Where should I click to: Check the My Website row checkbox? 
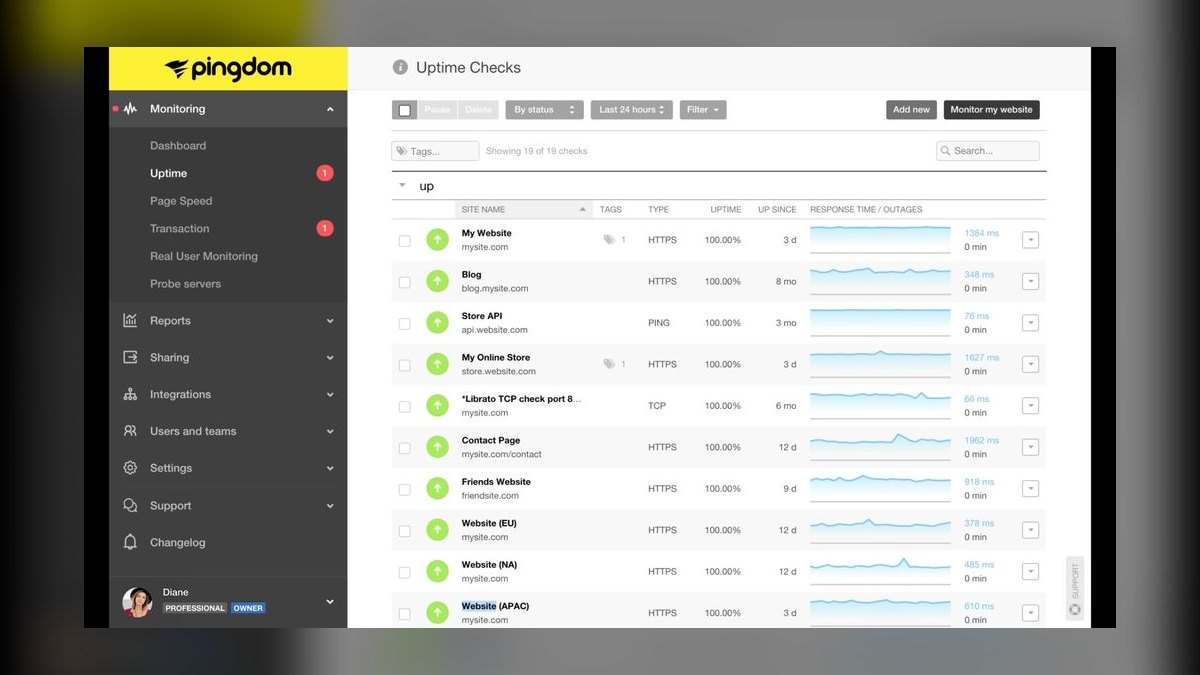404,241
